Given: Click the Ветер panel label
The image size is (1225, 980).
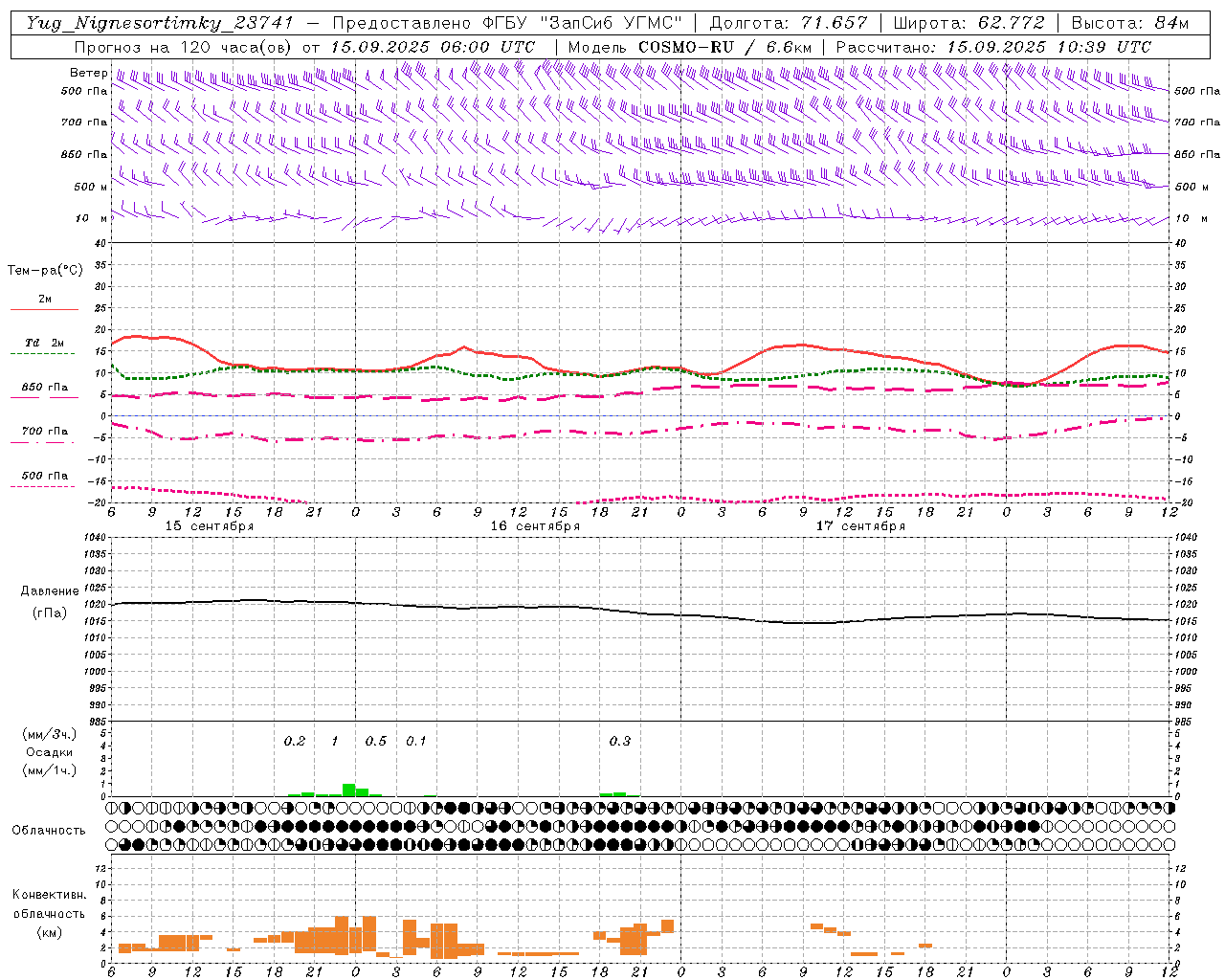Looking at the screenshot, I should click(89, 73).
